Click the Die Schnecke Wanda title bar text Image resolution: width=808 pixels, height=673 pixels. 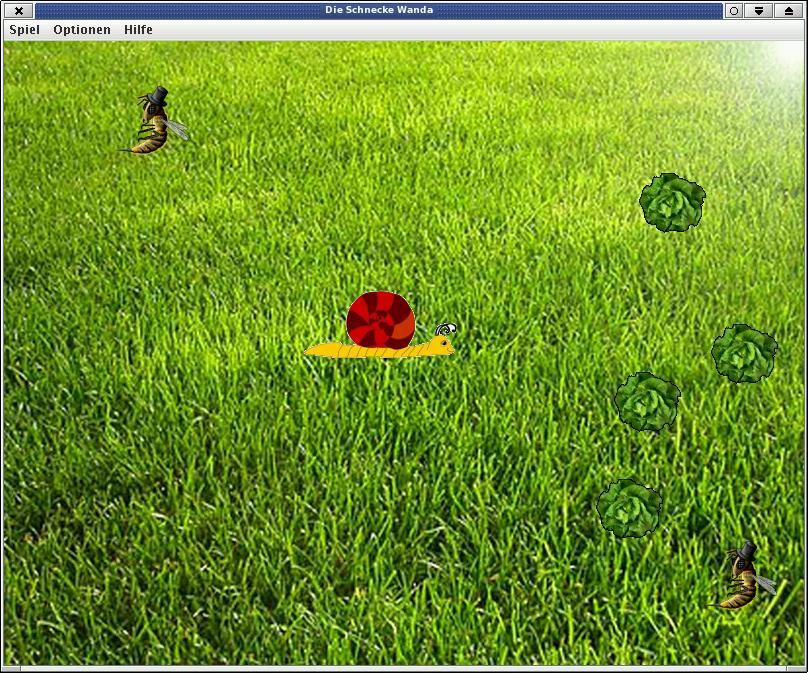click(x=379, y=10)
